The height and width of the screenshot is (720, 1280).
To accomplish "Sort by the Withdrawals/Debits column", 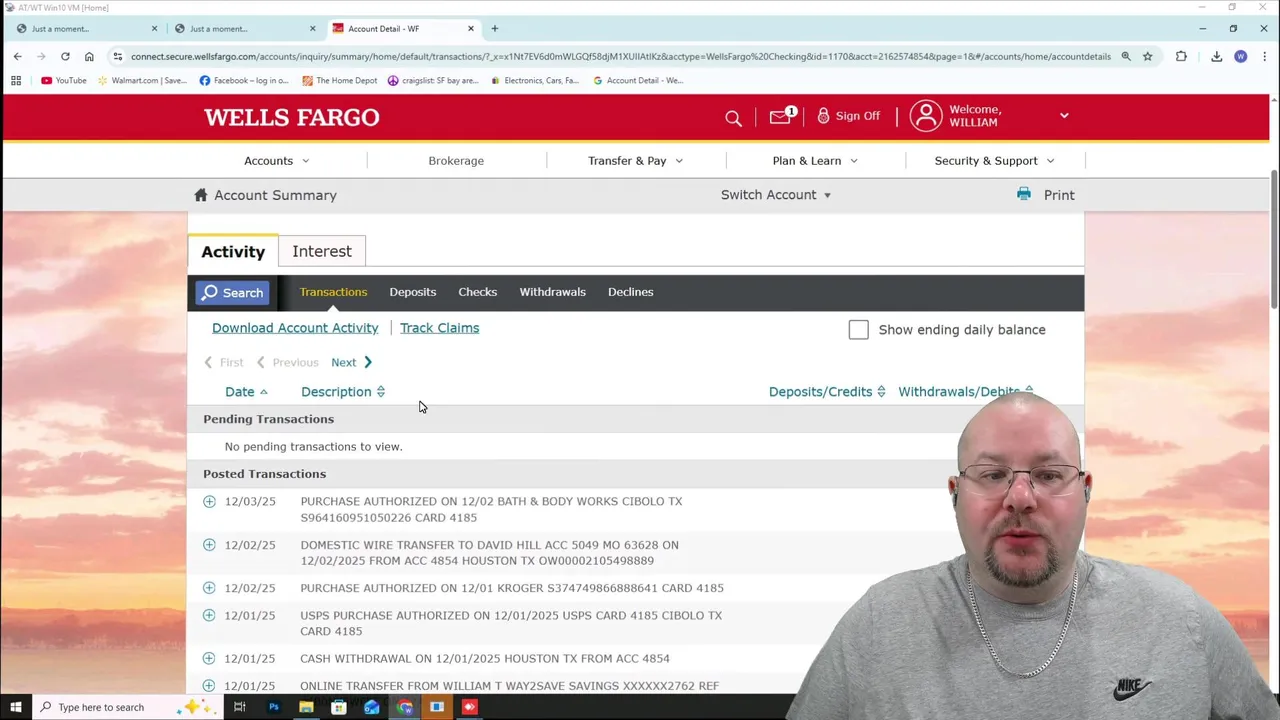I will pos(965,392).
